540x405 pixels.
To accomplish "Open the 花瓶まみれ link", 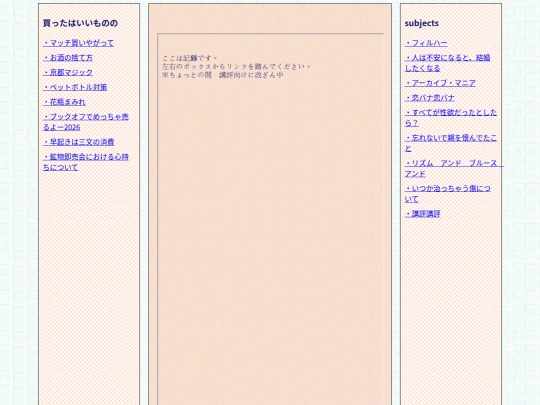I will coord(64,102).
